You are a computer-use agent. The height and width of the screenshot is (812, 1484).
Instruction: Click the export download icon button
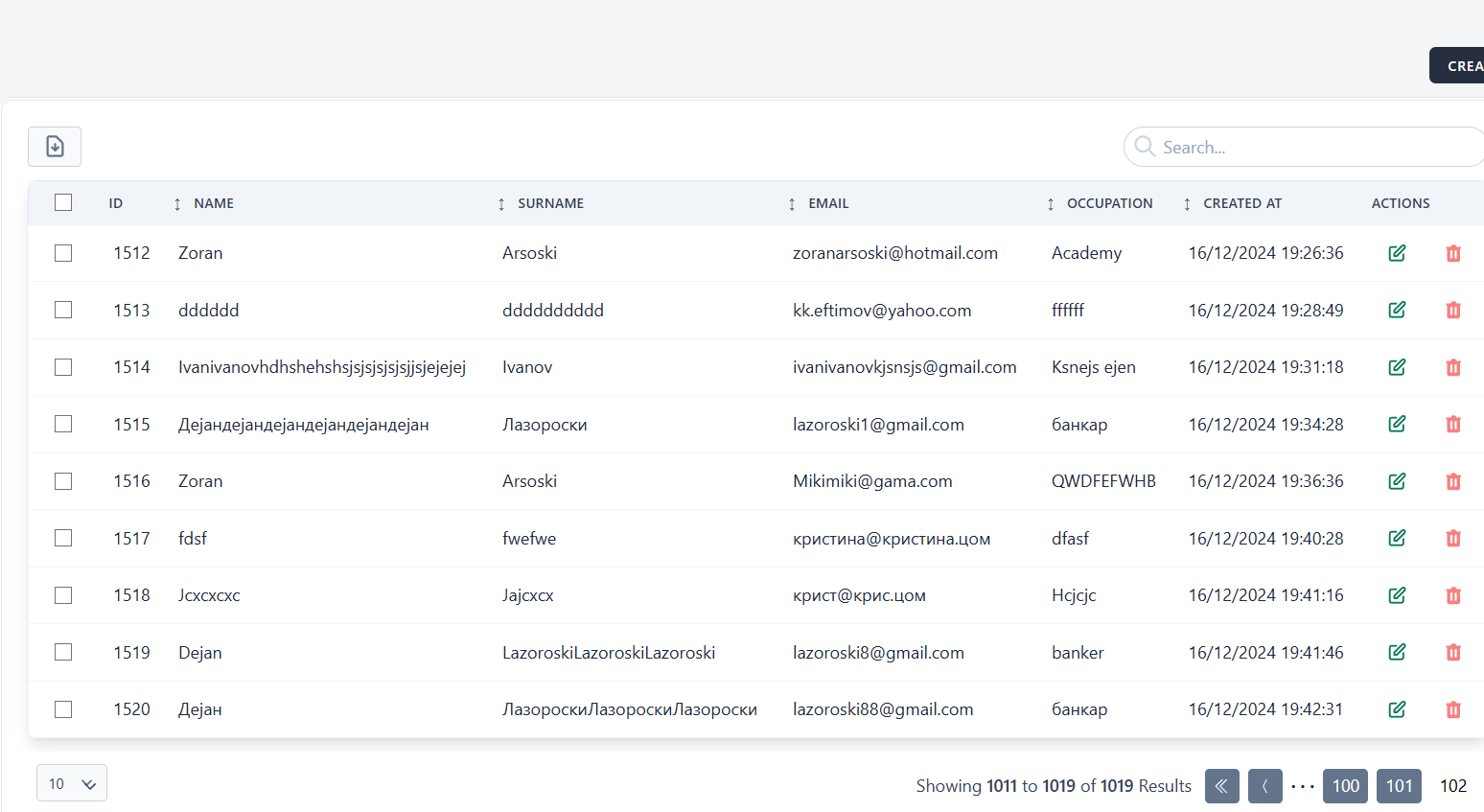[x=55, y=147]
